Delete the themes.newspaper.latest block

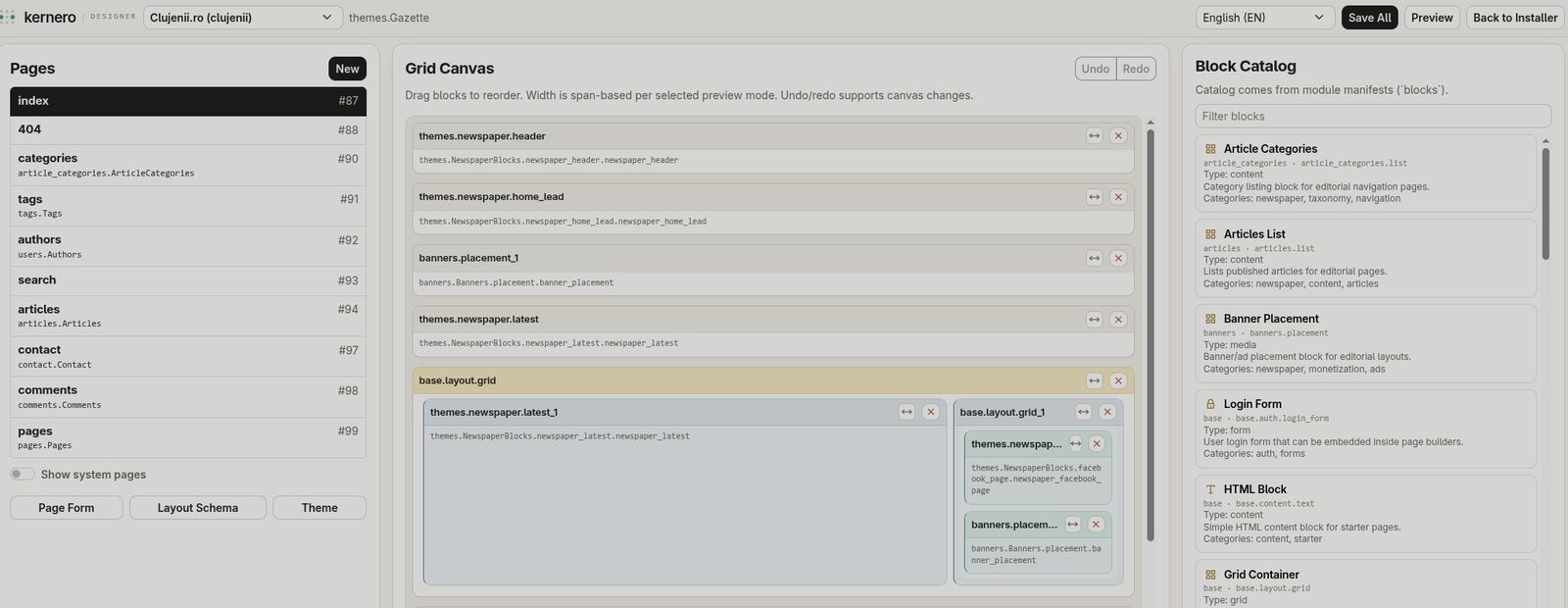click(x=1117, y=320)
